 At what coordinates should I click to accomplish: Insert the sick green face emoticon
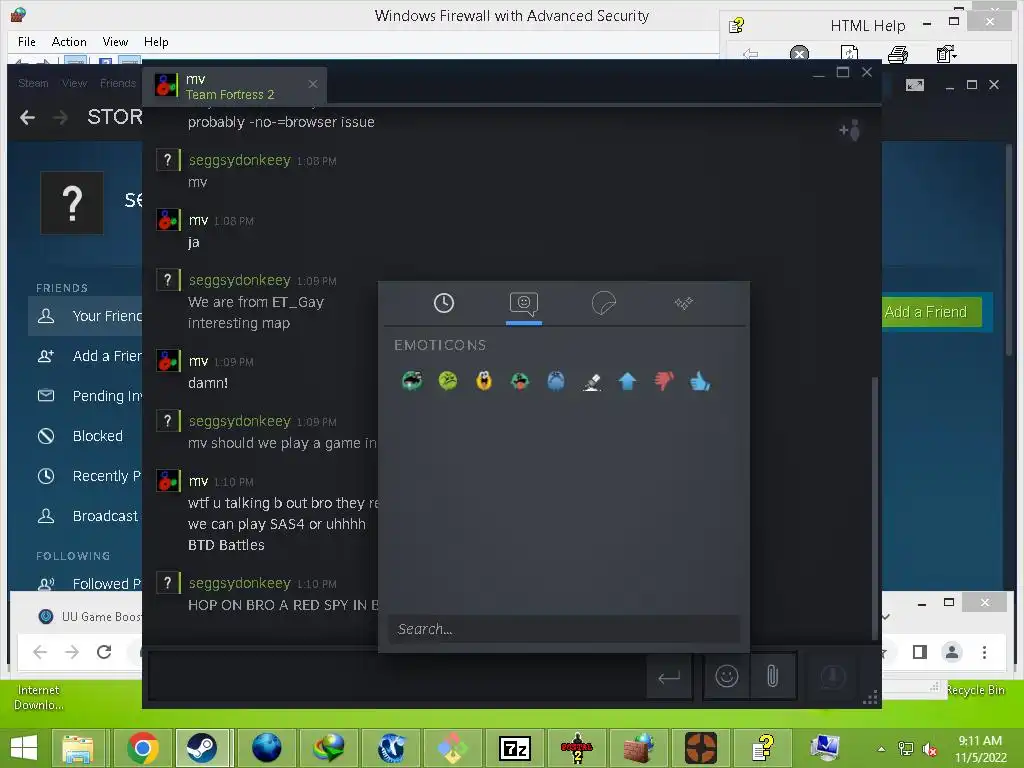(448, 381)
